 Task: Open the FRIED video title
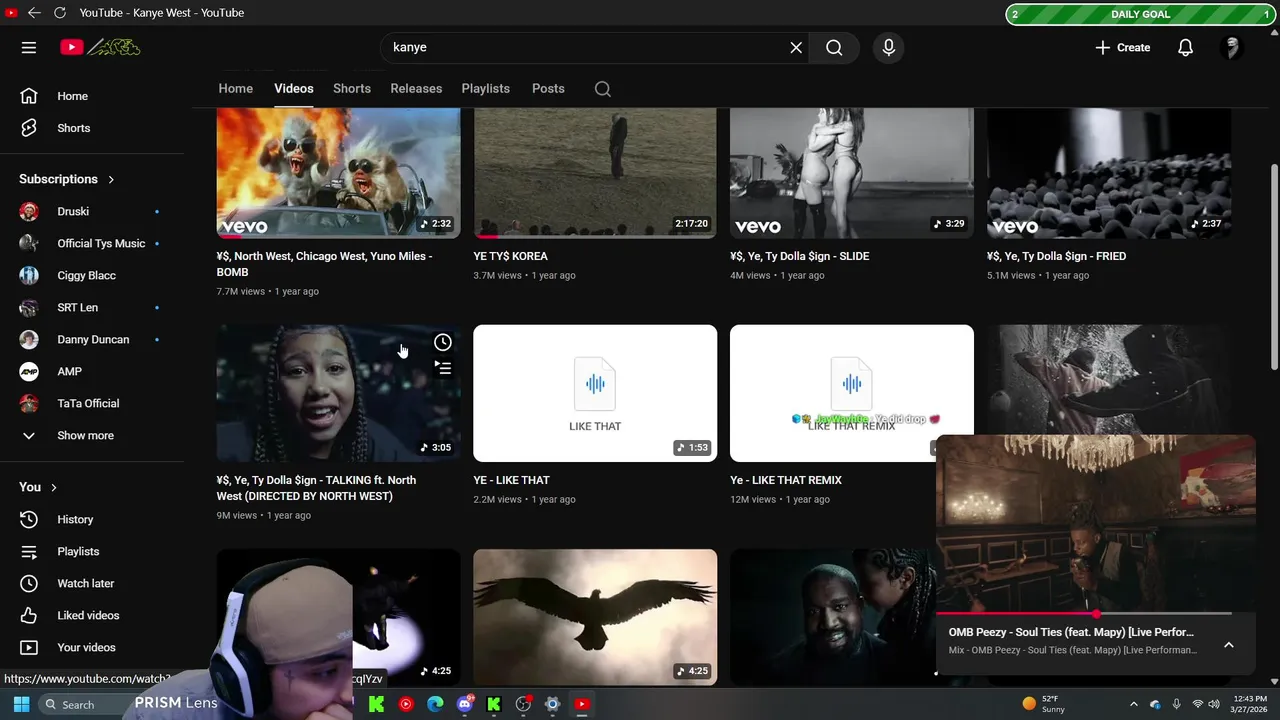click(x=1057, y=256)
